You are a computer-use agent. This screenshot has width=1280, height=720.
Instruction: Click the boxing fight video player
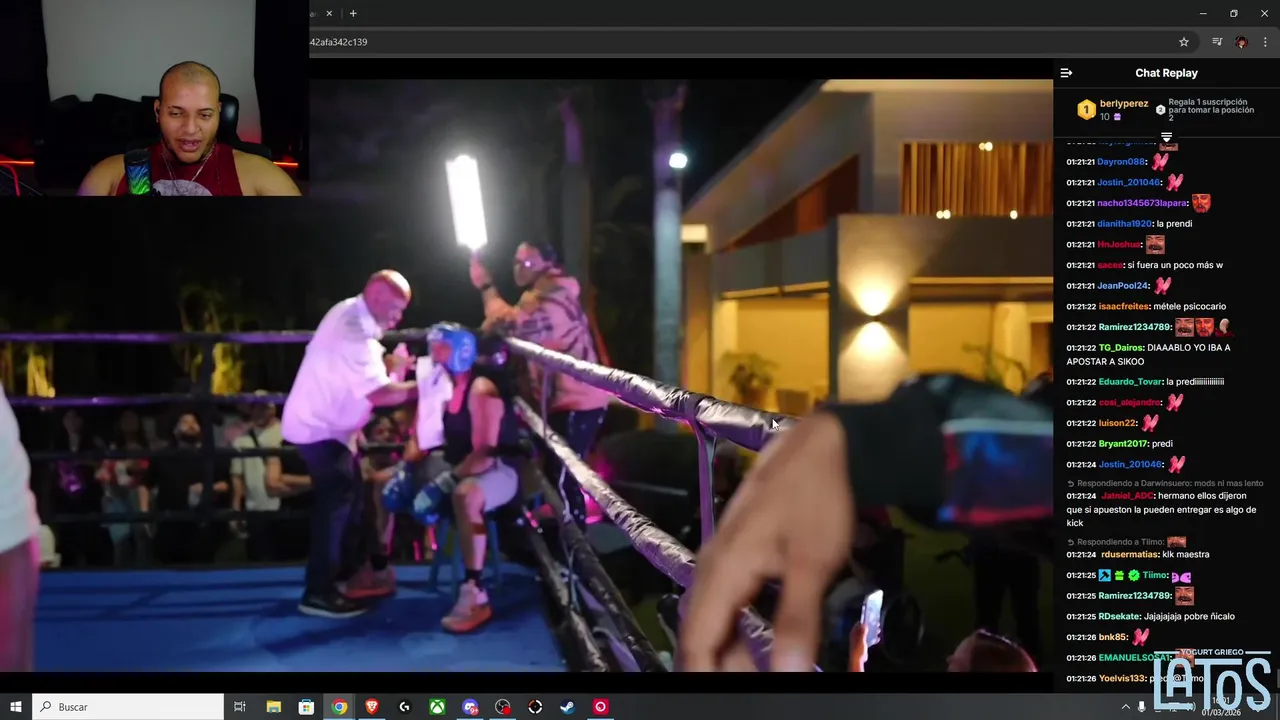click(x=526, y=376)
